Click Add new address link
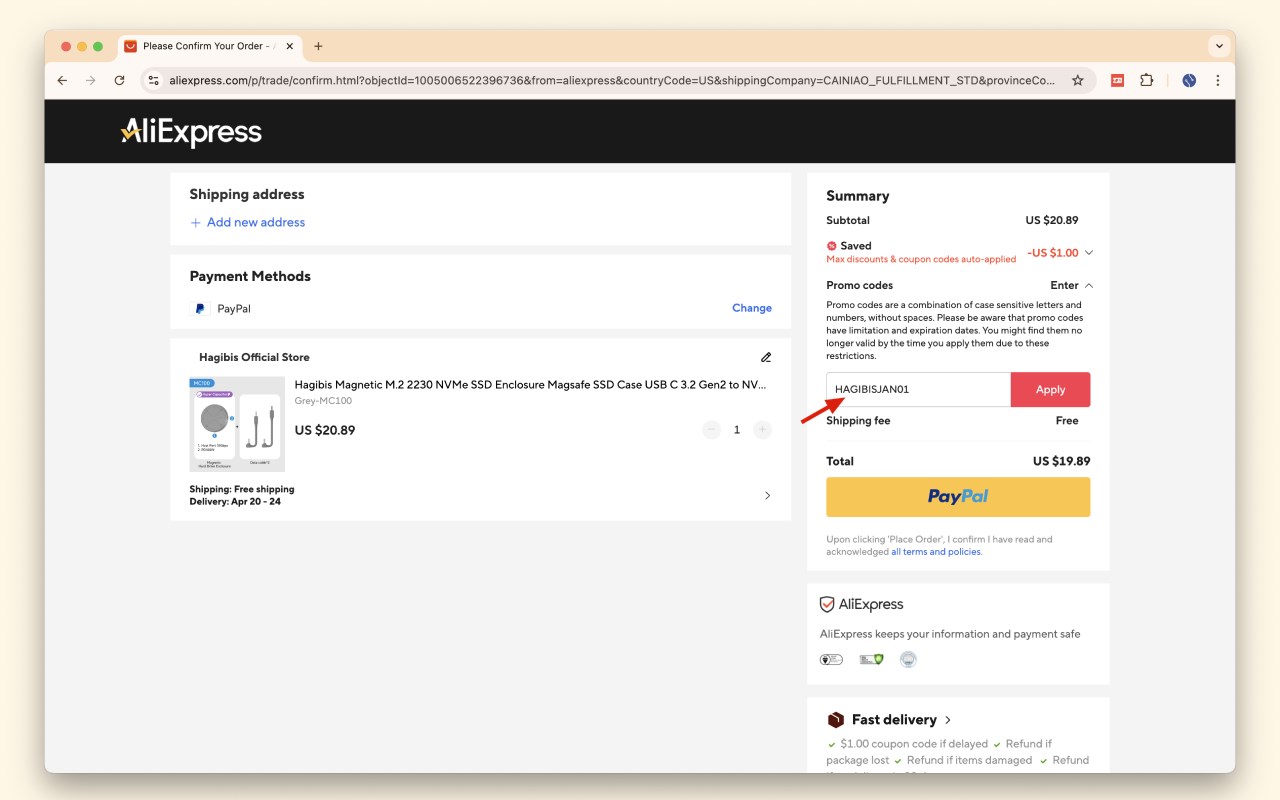The height and width of the screenshot is (800, 1280). 255,222
